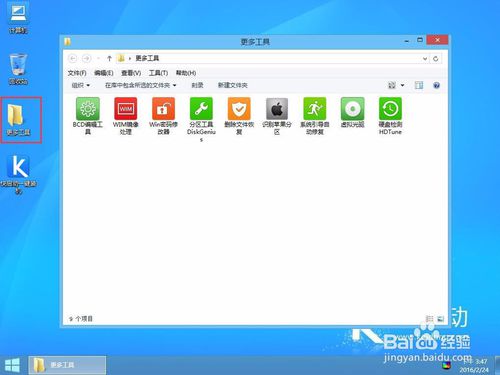Screen dimensions: 500x375
Task: Toggle the preview pane button
Action: click(x=419, y=85)
